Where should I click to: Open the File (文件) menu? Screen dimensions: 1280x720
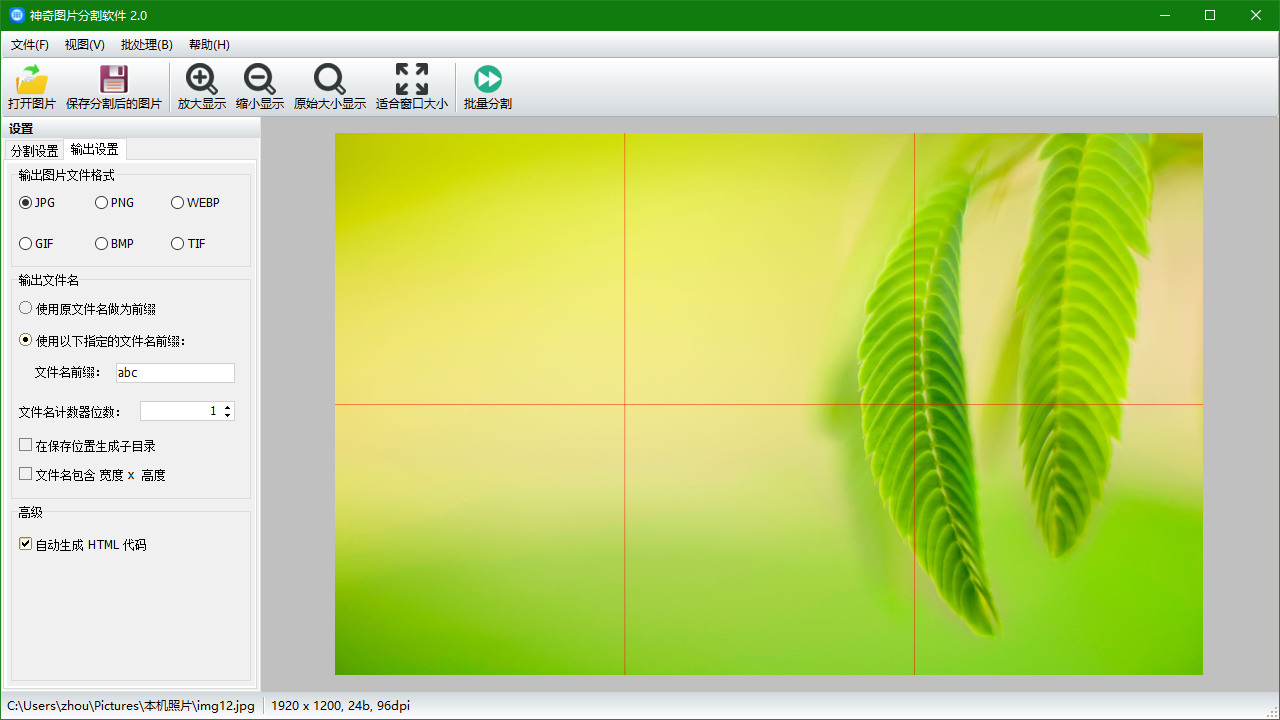[x=30, y=45]
